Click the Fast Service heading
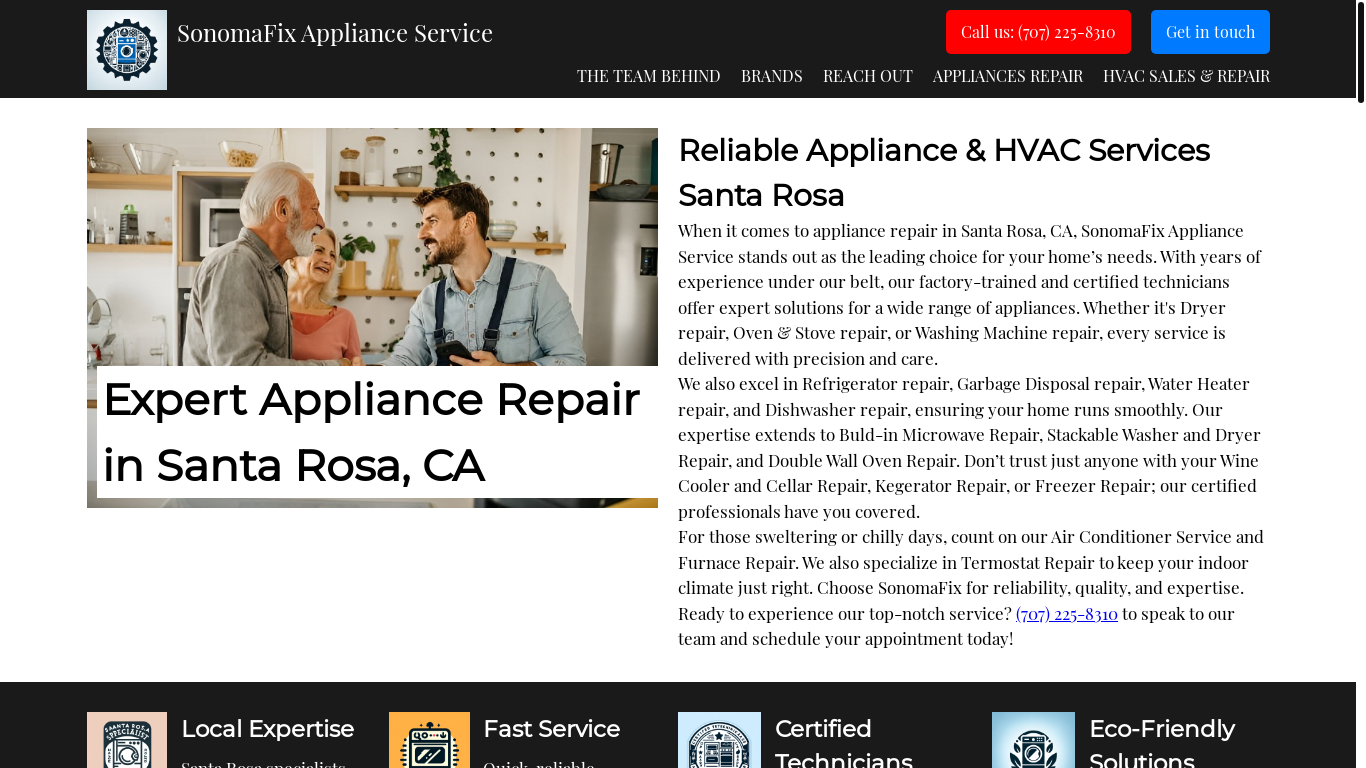Viewport: 1366px width, 768px height. [552, 729]
